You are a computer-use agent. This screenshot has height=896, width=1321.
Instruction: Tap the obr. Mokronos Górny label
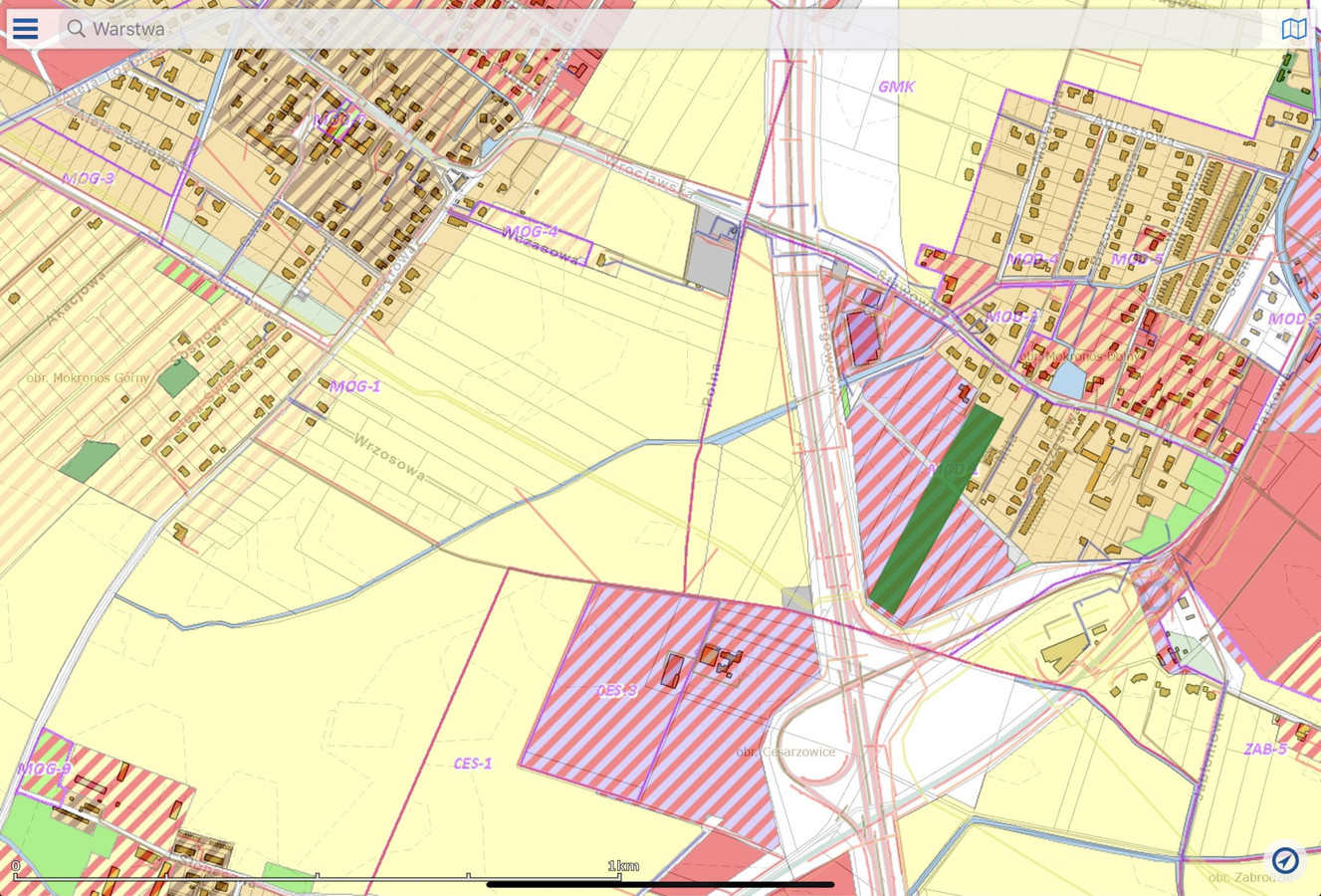[88, 378]
